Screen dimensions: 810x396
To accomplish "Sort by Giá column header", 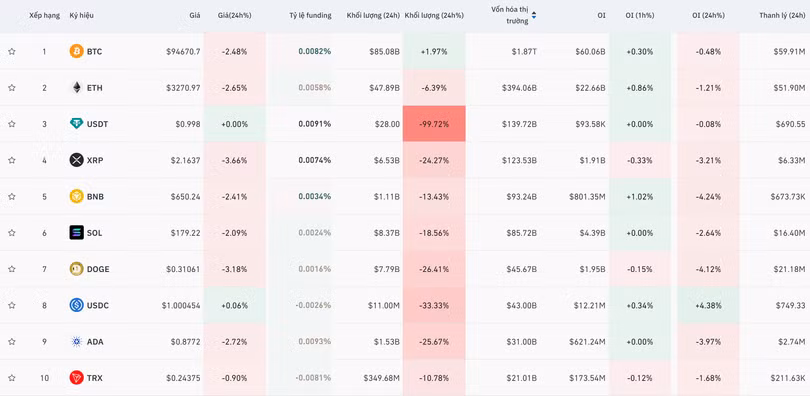I will click(x=195, y=15).
